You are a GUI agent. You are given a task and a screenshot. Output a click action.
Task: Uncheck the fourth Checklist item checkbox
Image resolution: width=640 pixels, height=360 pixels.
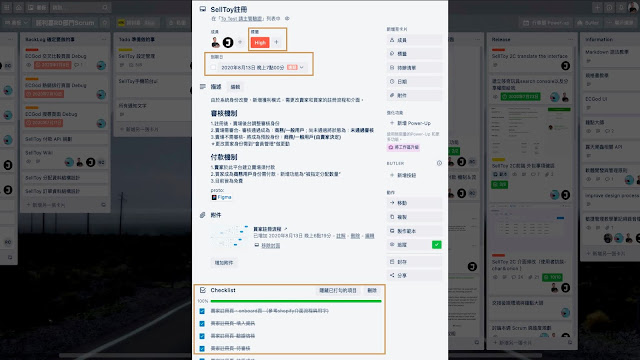click(x=202, y=349)
